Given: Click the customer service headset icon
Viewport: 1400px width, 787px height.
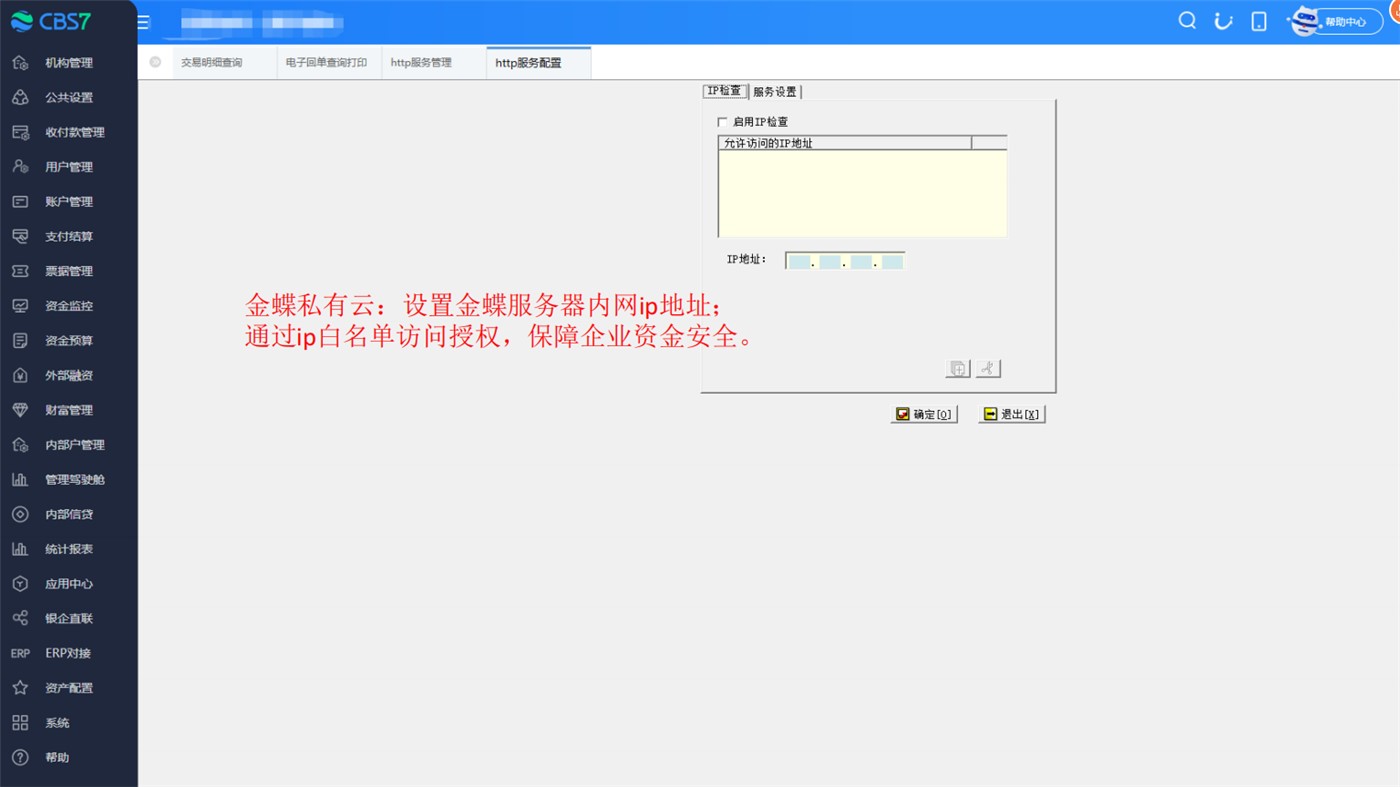Looking at the screenshot, I should click(1223, 21).
